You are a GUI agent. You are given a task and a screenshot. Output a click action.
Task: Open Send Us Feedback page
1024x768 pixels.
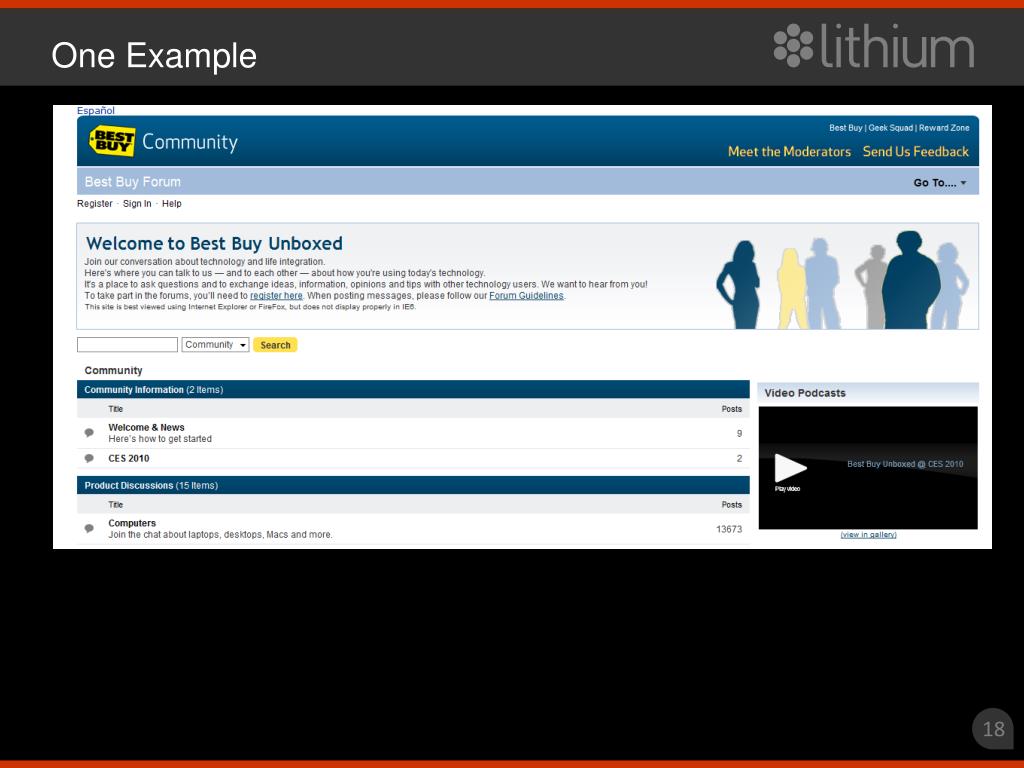(915, 152)
